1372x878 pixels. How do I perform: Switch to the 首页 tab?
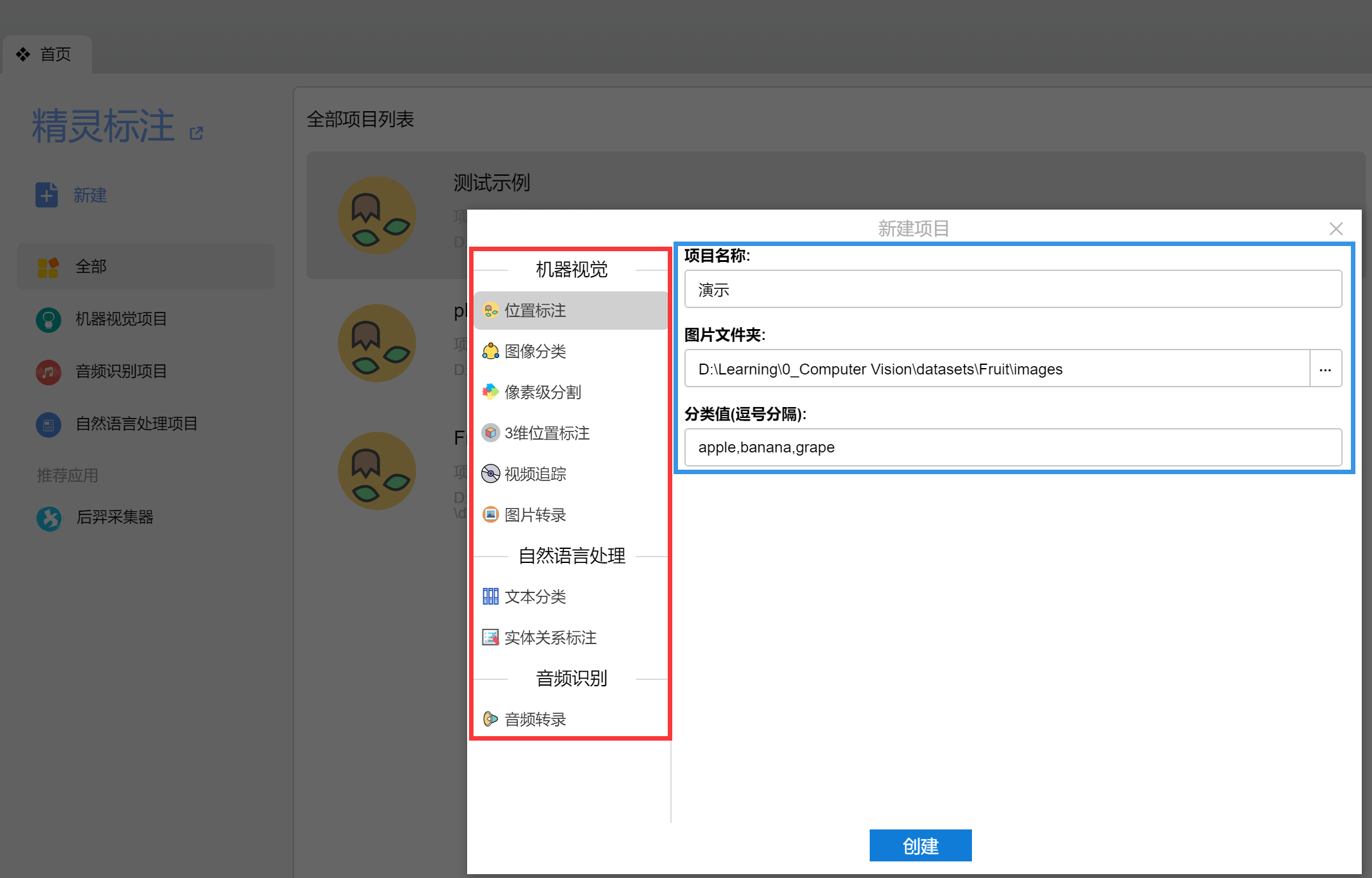coord(55,54)
